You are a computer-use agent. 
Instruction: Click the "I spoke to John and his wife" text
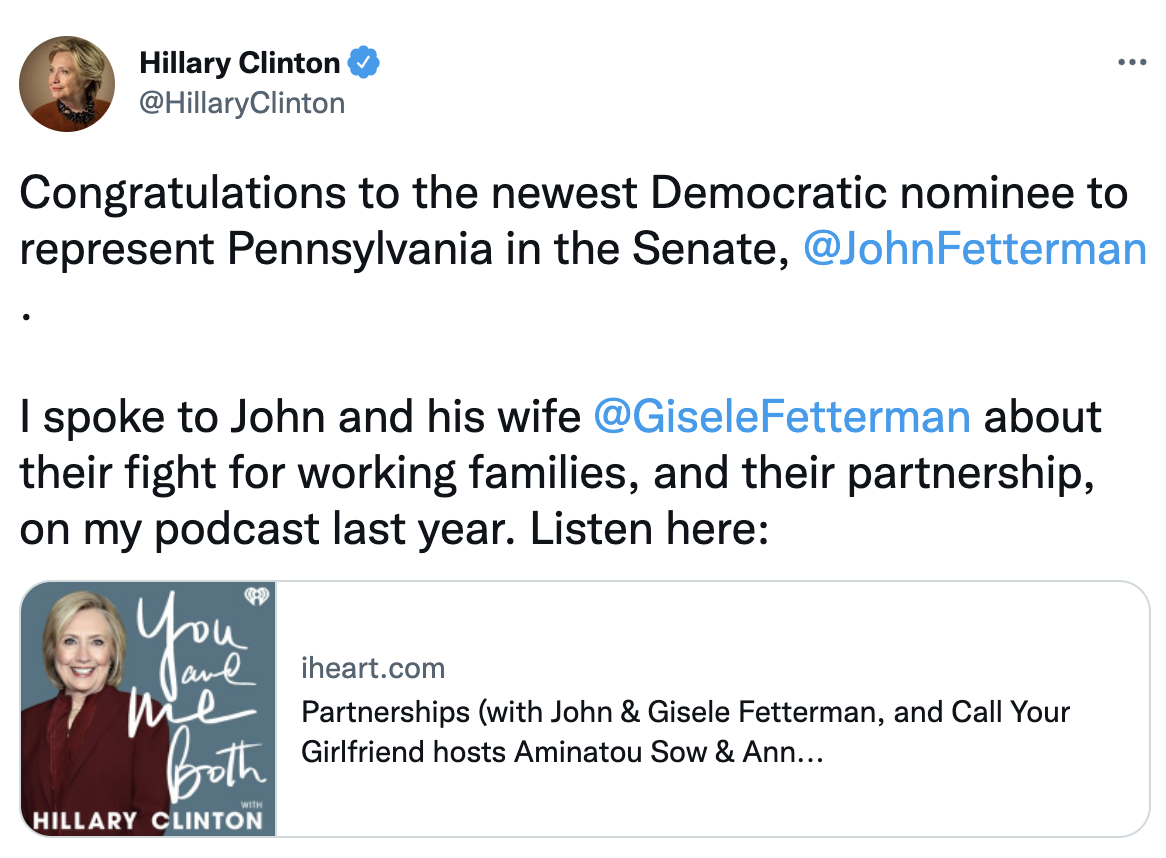[300, 416]
